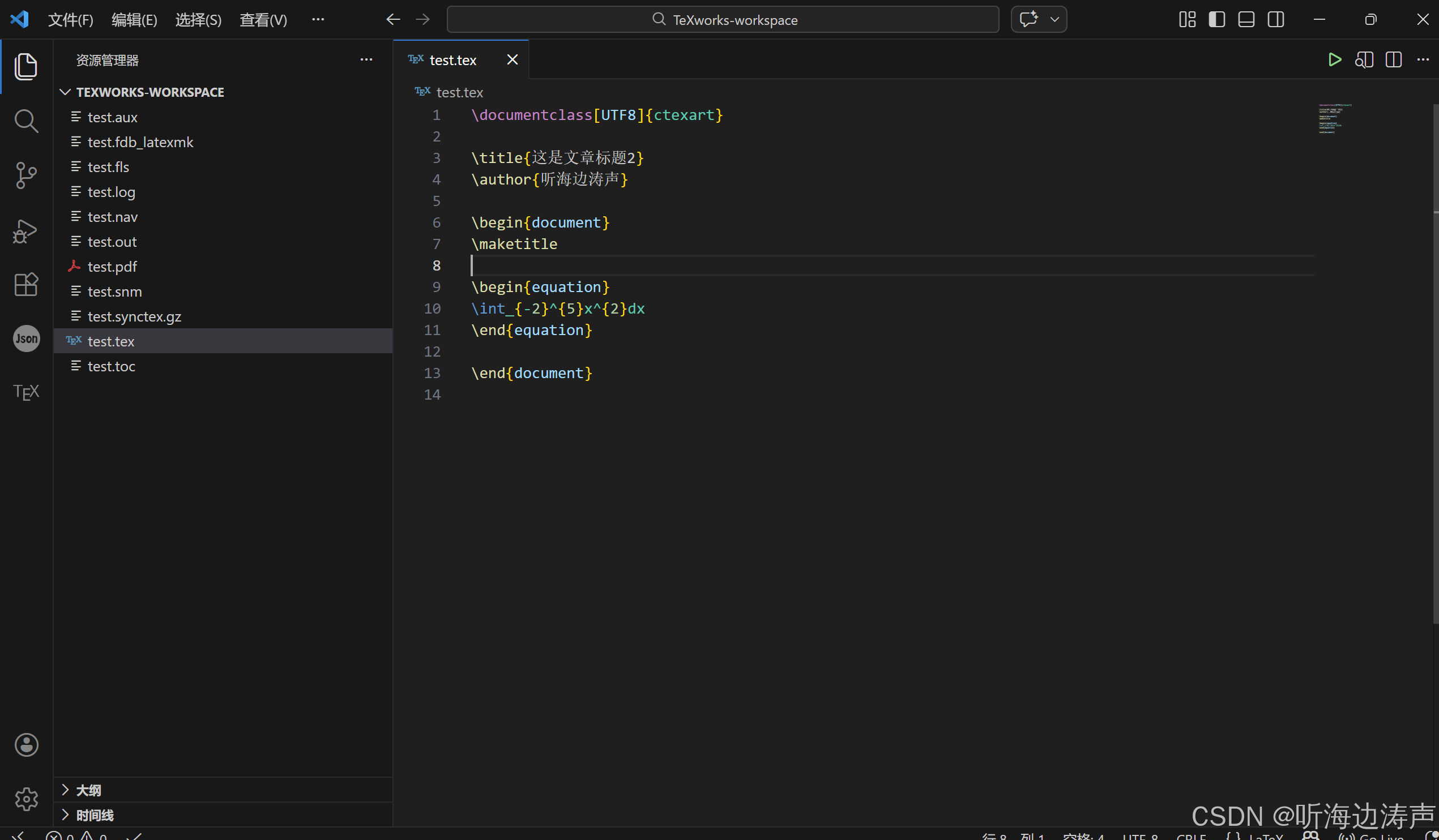Open the Manage gear settings icon
The image size is (1439, 840).
point(26,799)
